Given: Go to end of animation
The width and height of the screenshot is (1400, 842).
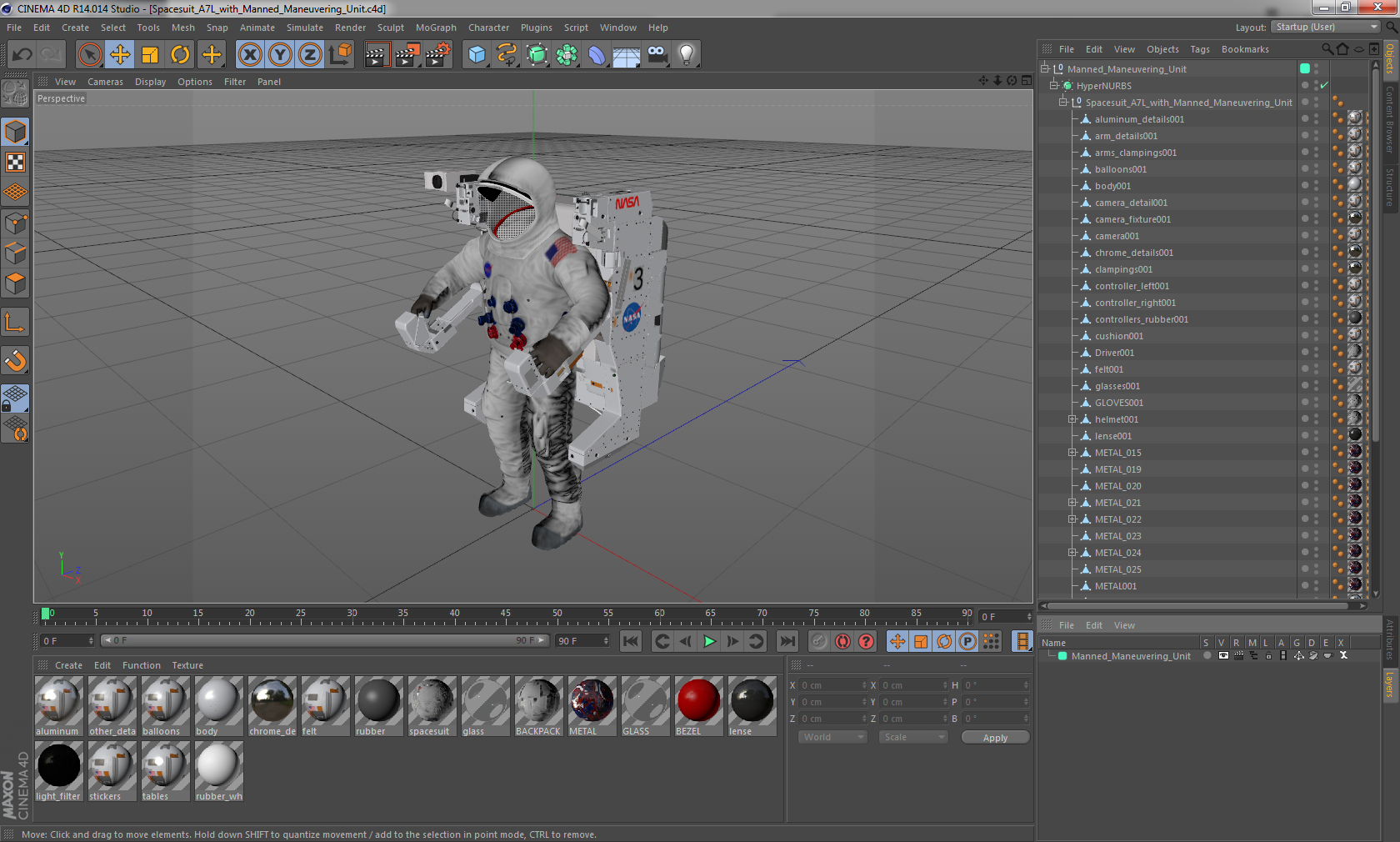Looking at the screenshot, I should click(x=787, y=641).
